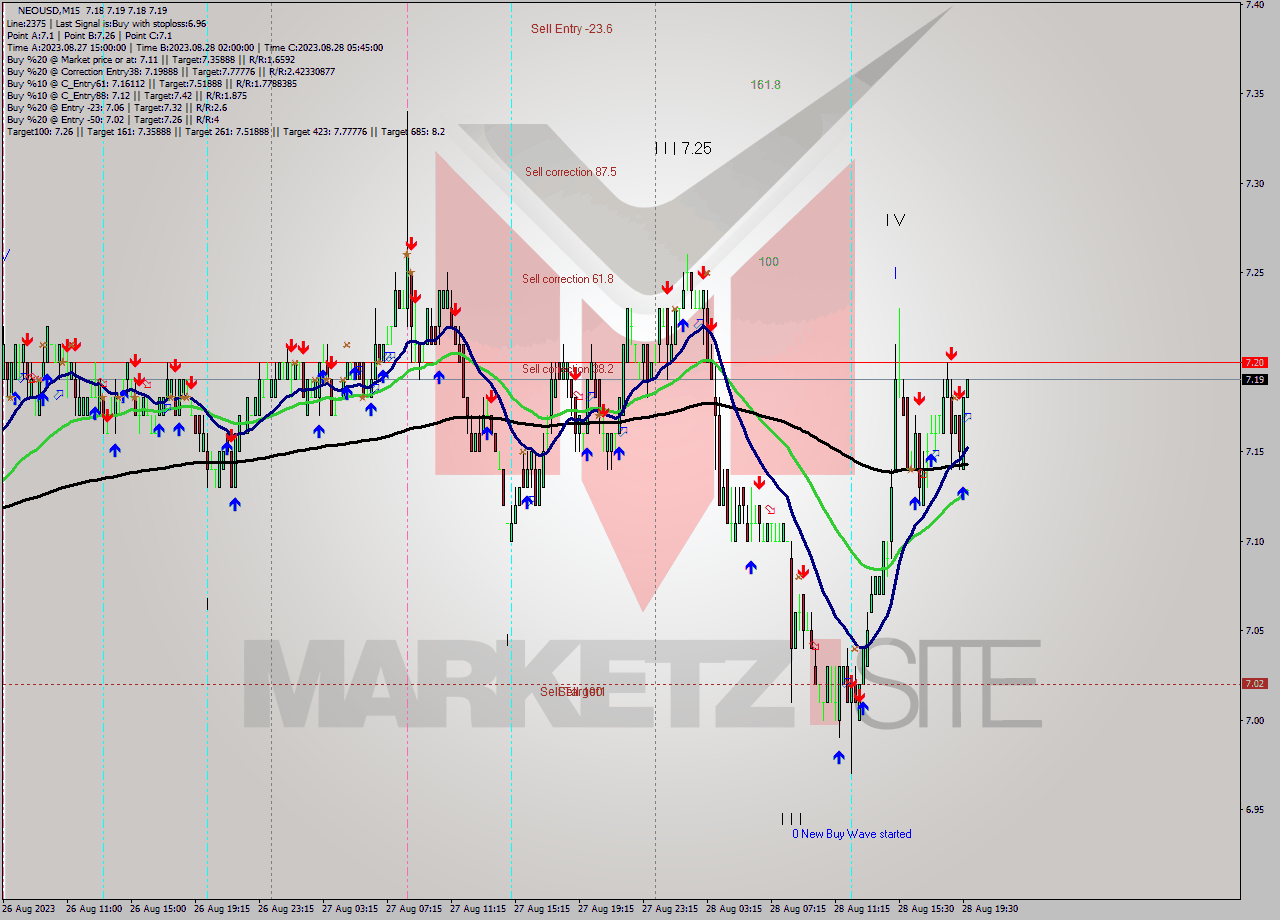Click the 7.40 price axis value

1254,5
